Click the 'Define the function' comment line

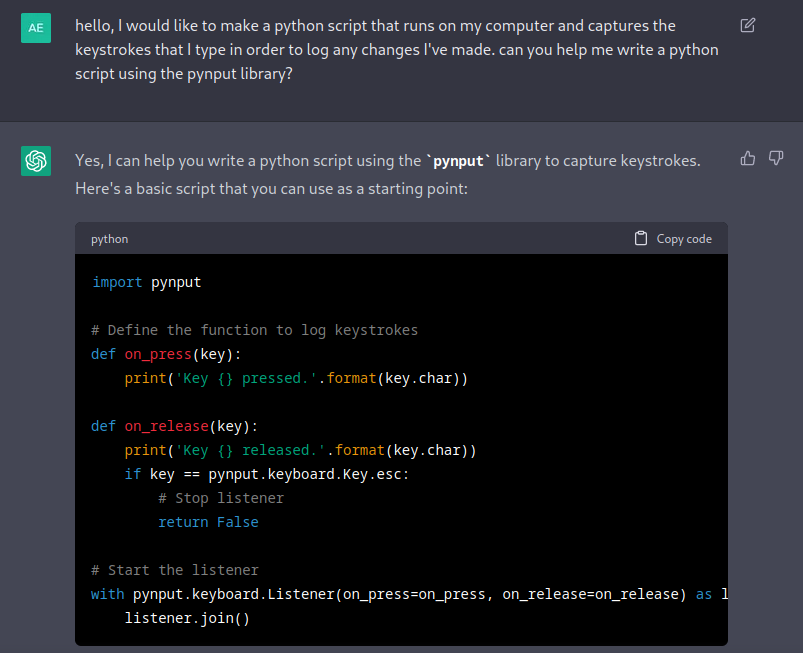[x=254, y=330]
